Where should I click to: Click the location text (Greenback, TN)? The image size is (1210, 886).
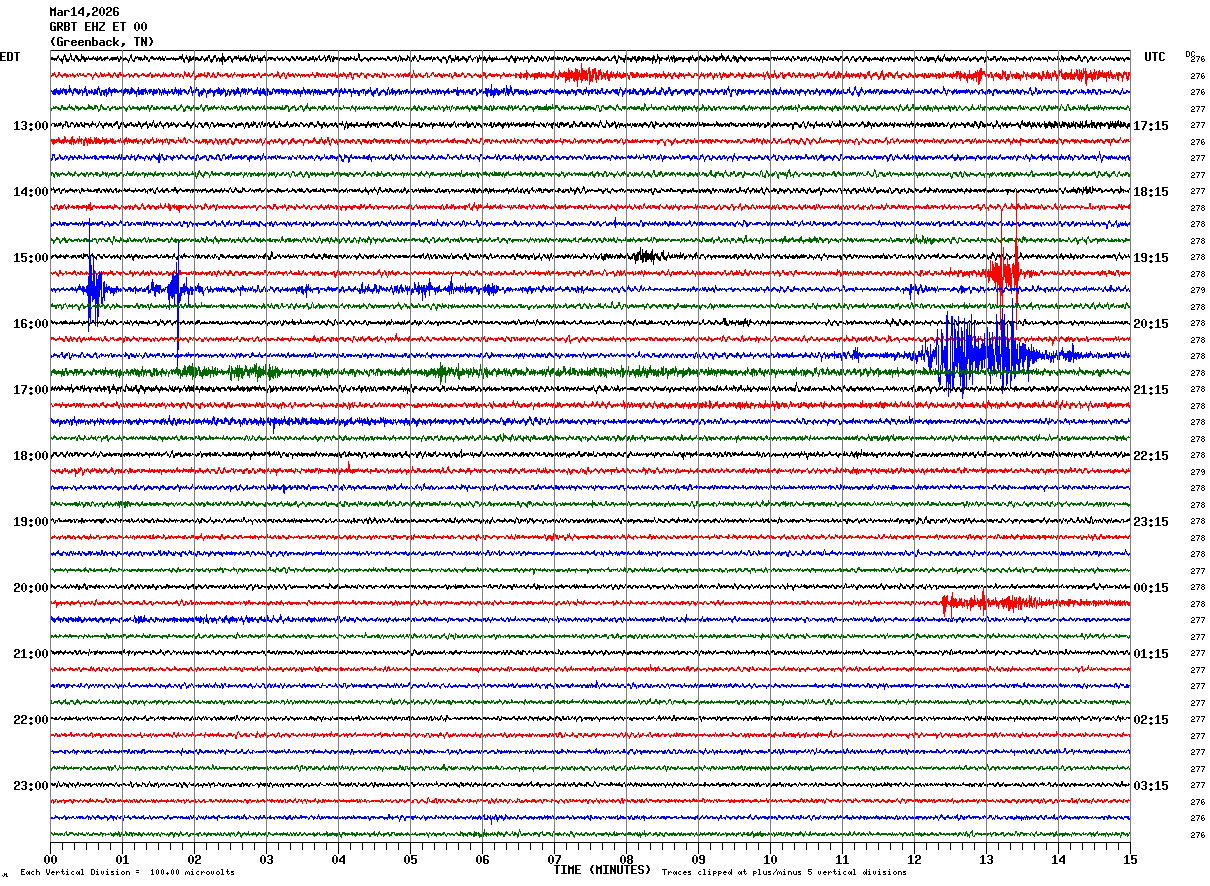click(x=102, y=42)
